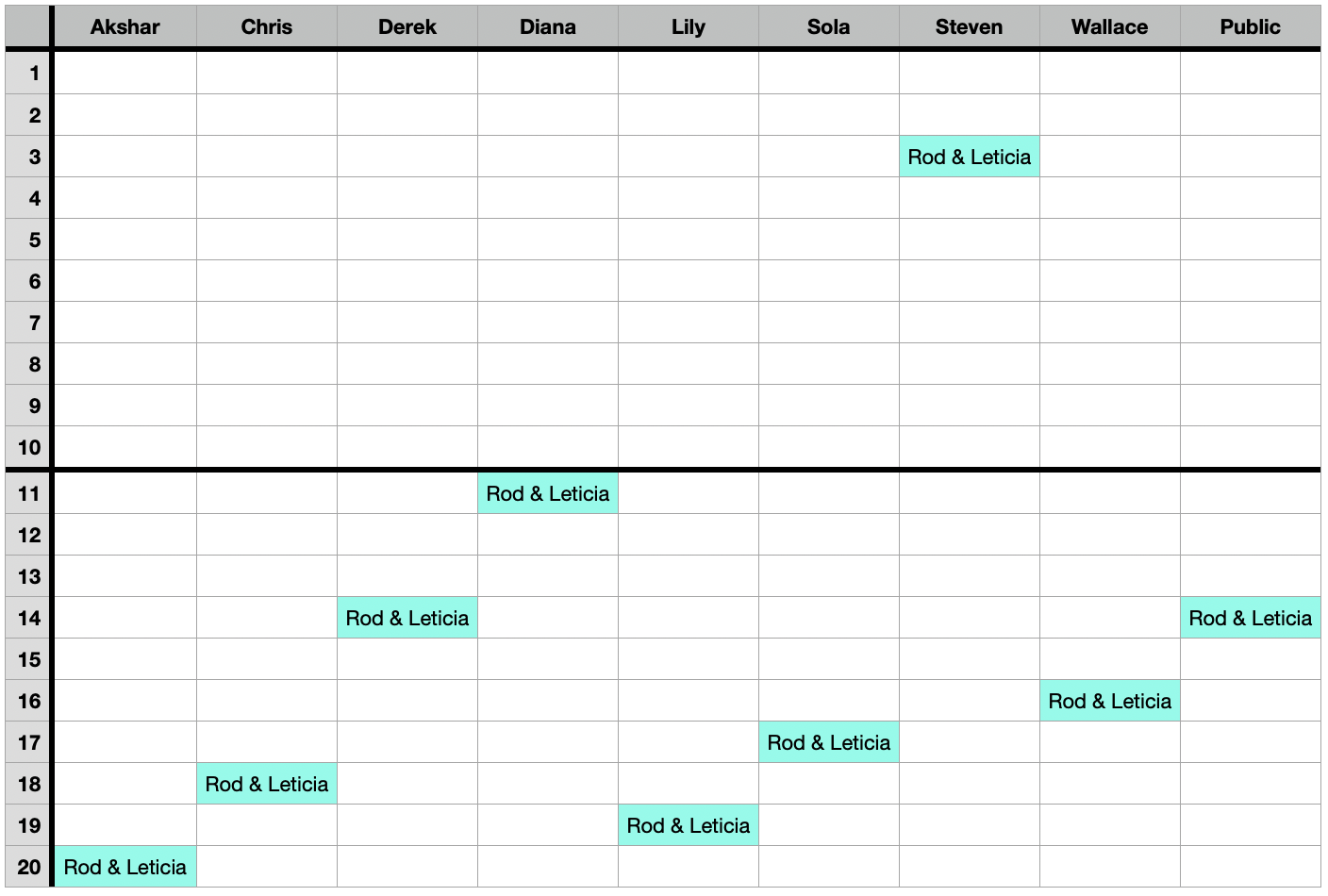Click Rod & Leticia cell in Akshar column
Image resolution: width=1328 pixels, height=896 pixels.
(x=125, y=867)
